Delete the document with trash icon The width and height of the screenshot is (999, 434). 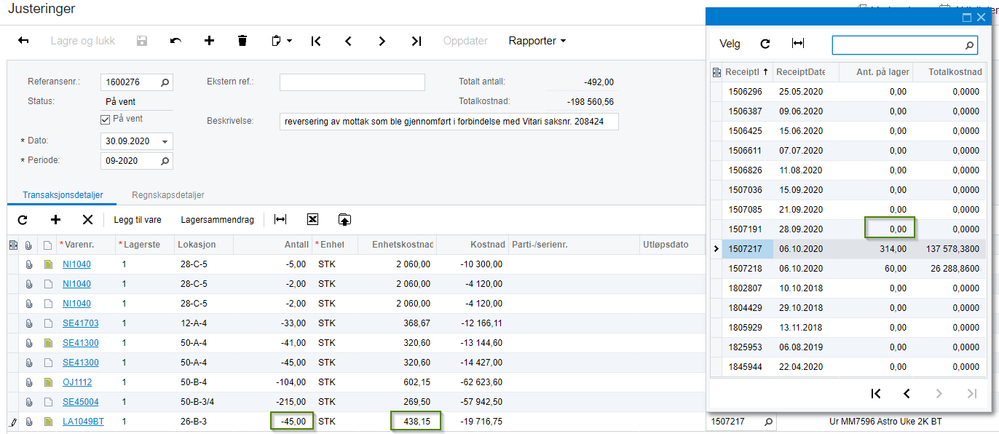[x=242, y=41]
